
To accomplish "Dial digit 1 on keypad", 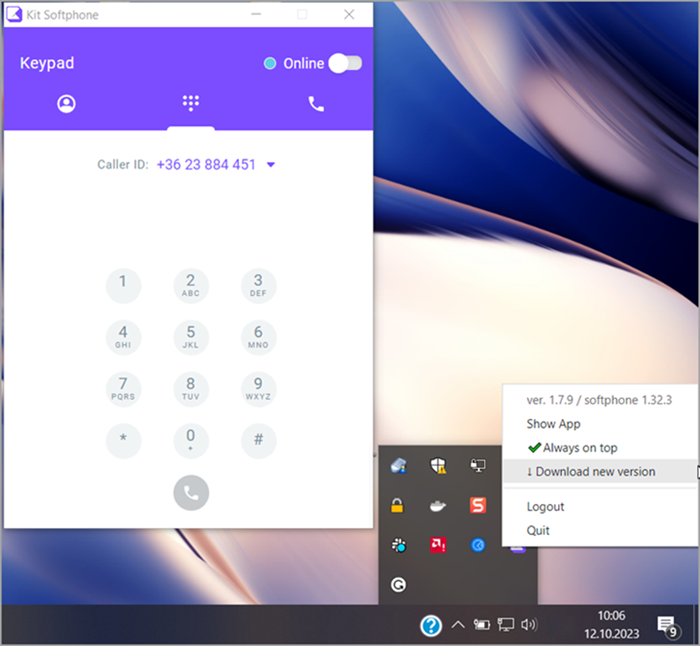I will (123, 286).
